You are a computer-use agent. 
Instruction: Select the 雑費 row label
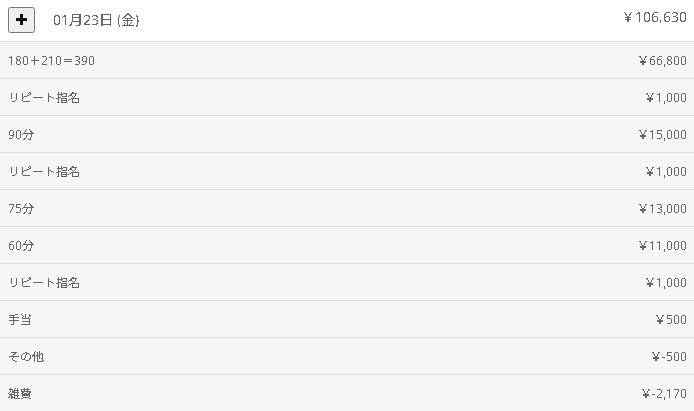20,394
